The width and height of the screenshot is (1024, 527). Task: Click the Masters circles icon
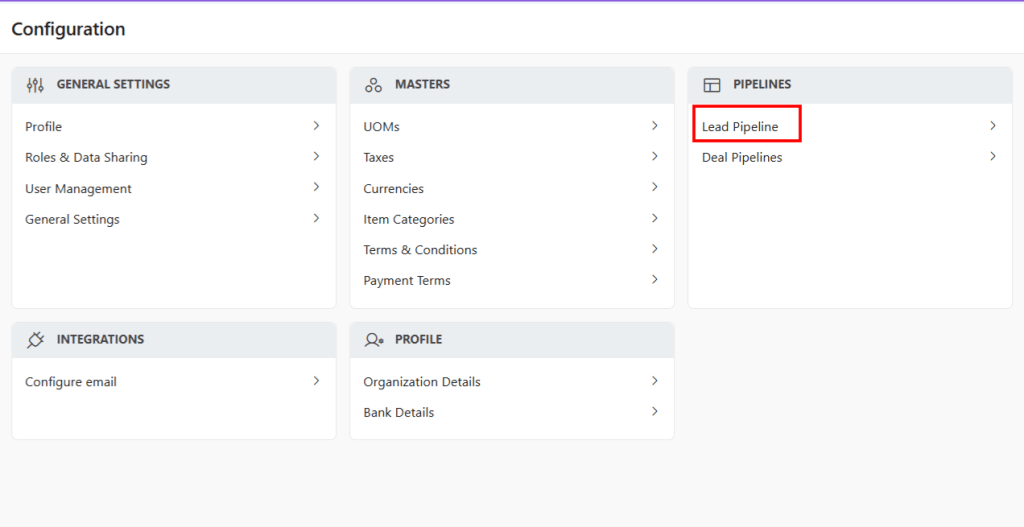[374, 85]
